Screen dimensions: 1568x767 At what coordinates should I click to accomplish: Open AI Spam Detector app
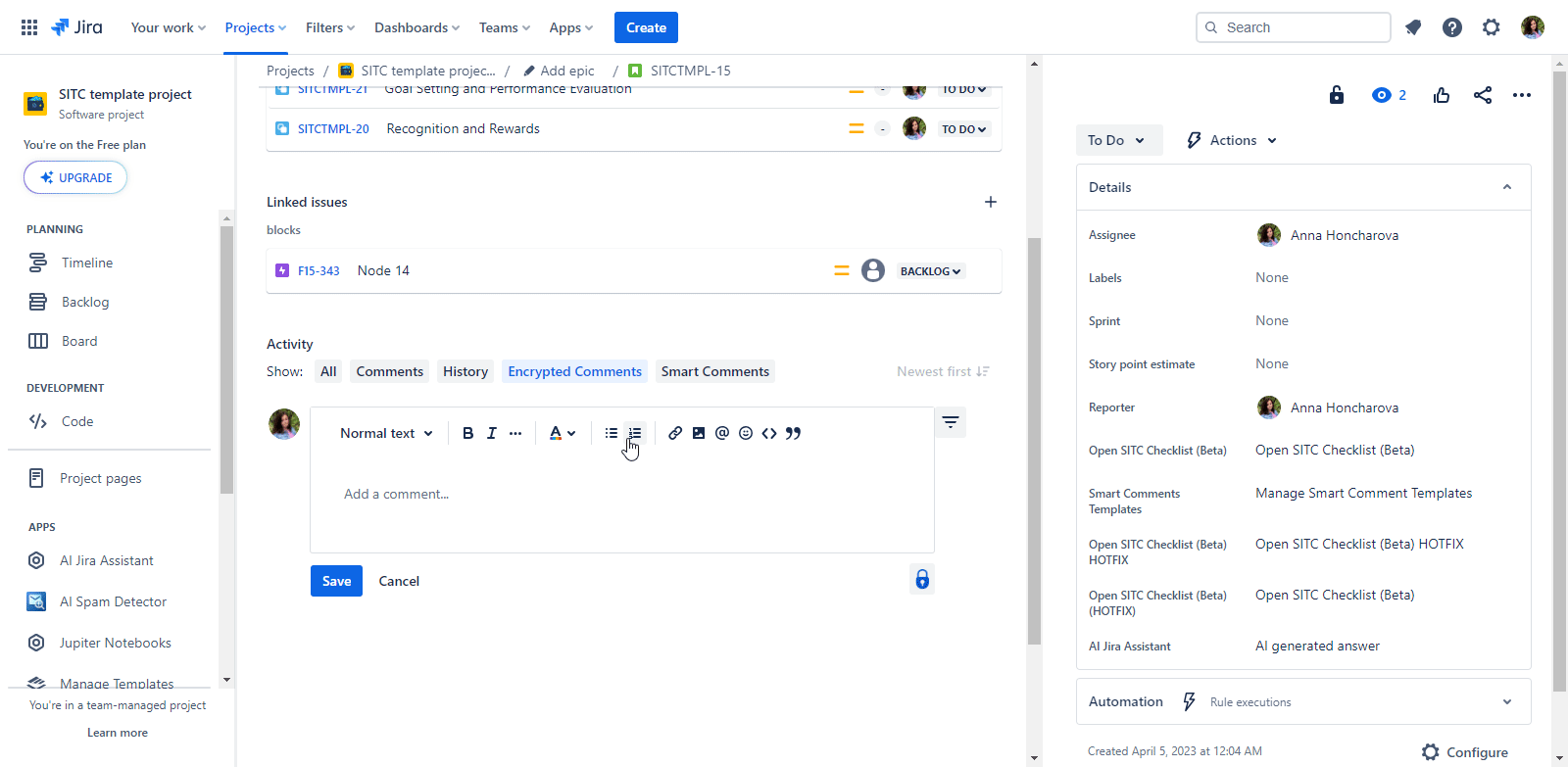click(113, 601)
